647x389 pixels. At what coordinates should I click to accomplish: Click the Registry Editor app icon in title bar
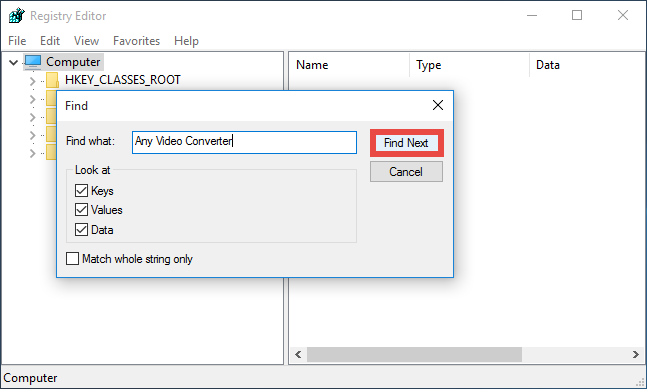coord(17,16)
